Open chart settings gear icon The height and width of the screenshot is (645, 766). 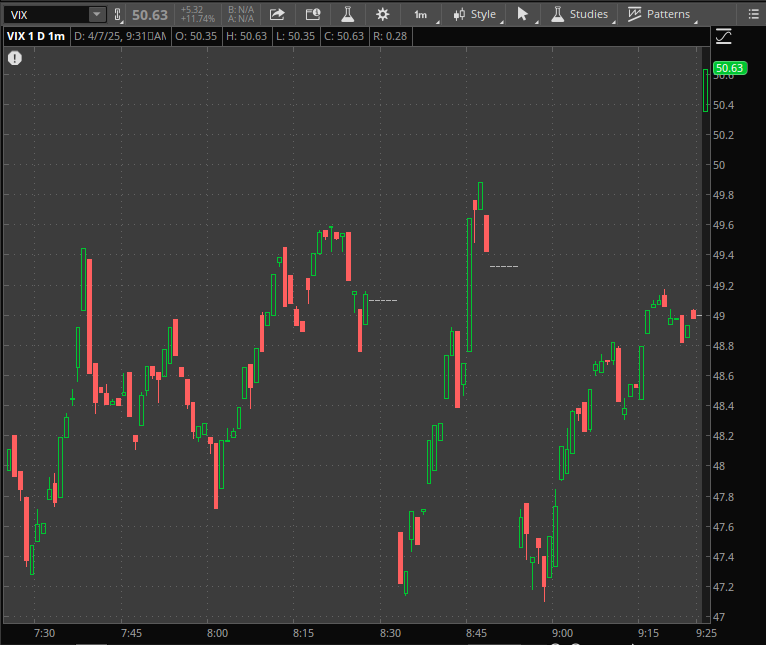pyautogui.click(x=383, y=15)
